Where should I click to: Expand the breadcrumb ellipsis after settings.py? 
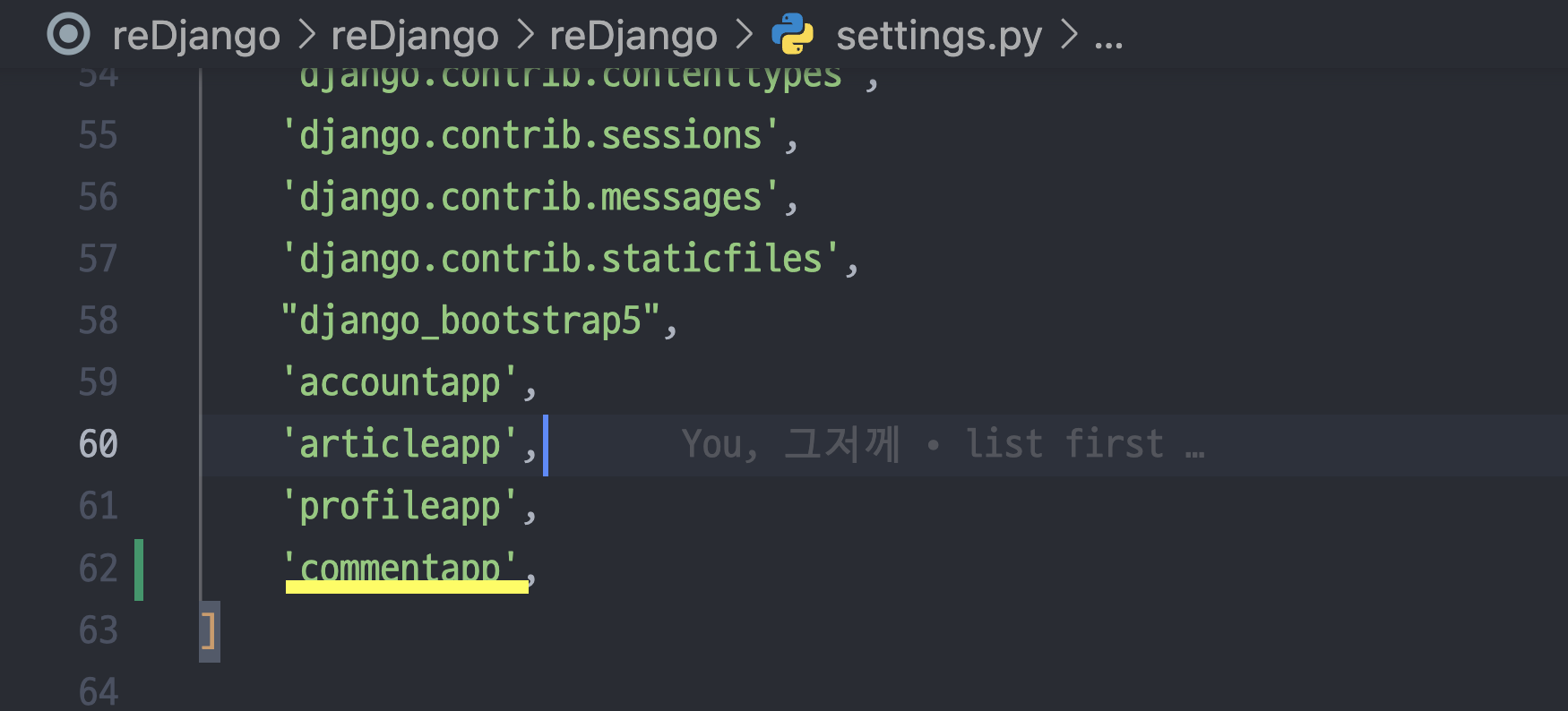point(1108,38)
